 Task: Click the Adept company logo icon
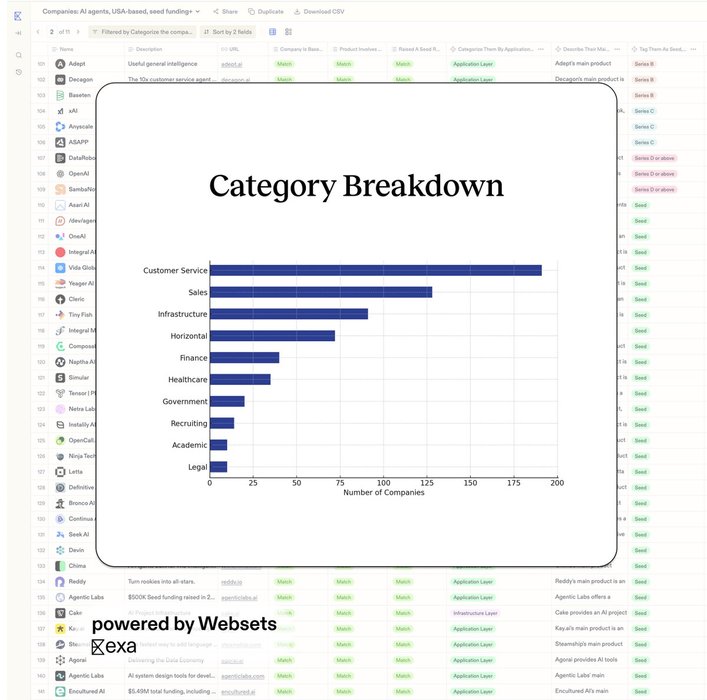(x=61, y=64)
